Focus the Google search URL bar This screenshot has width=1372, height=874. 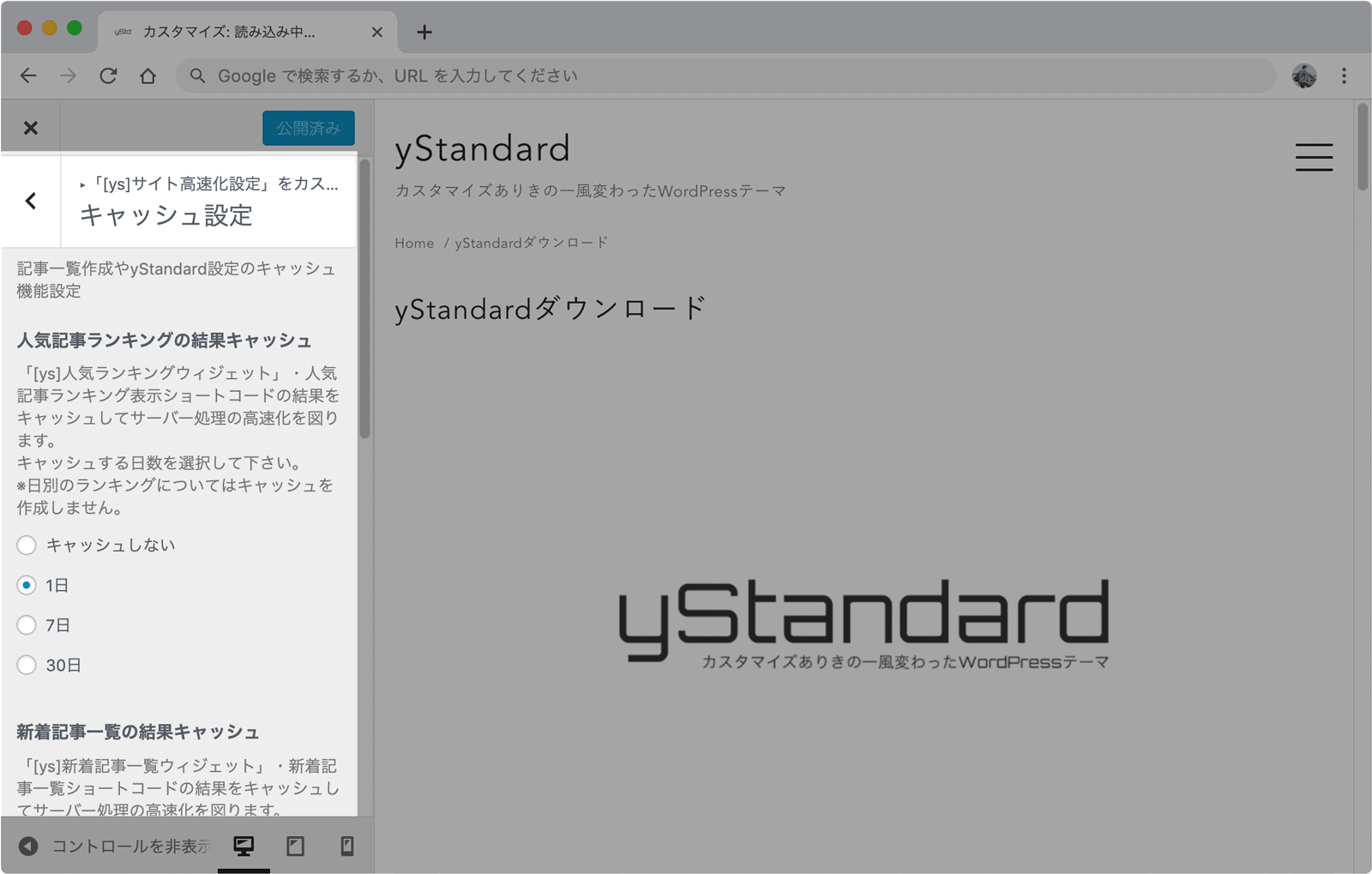pyautogui.click(x=725, y=75)
